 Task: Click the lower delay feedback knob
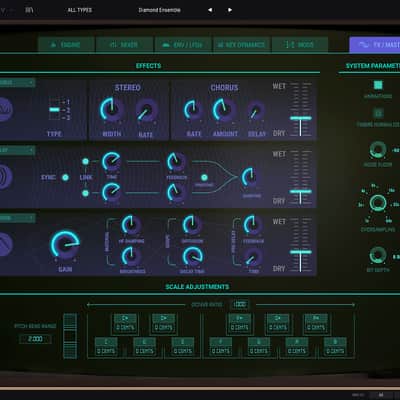[x=176, y=192]
